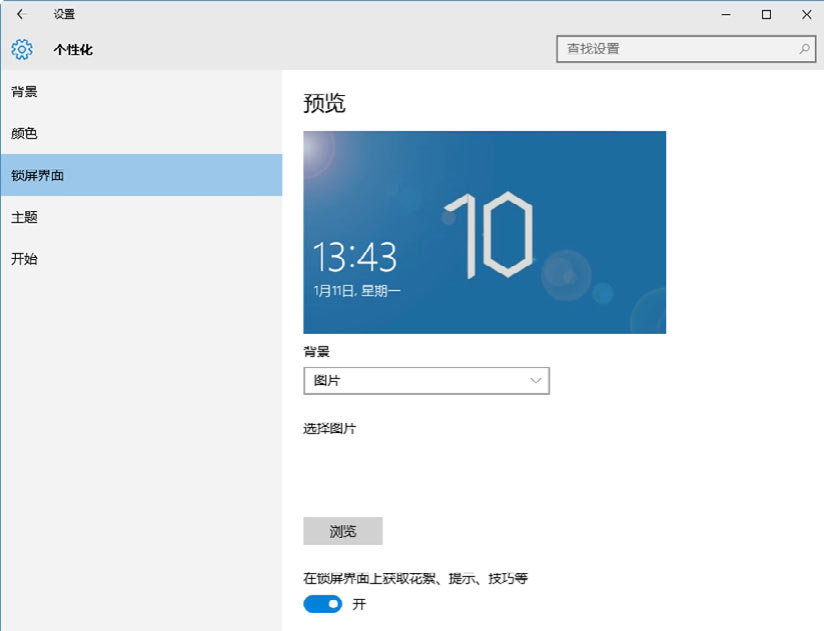Go to the 主题 settings page
This screenshot has width=824, height=631.
[25, 218]
